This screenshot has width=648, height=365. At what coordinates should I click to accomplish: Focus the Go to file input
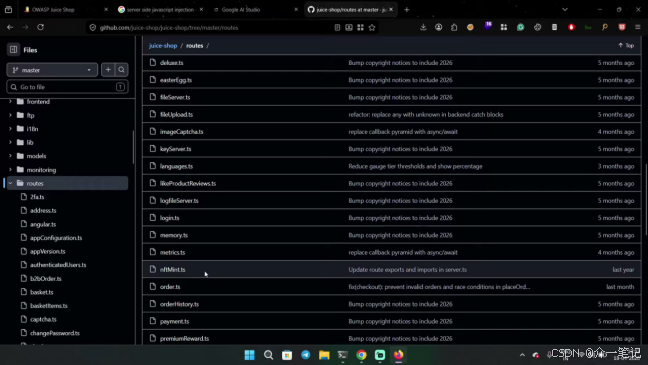[x=67, y=87]
